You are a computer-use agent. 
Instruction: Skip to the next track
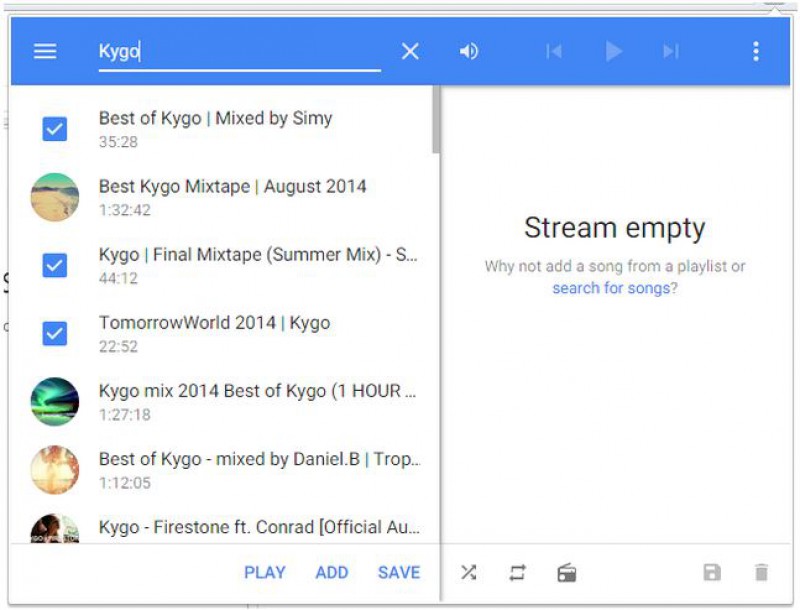click(x=671, y=51)
